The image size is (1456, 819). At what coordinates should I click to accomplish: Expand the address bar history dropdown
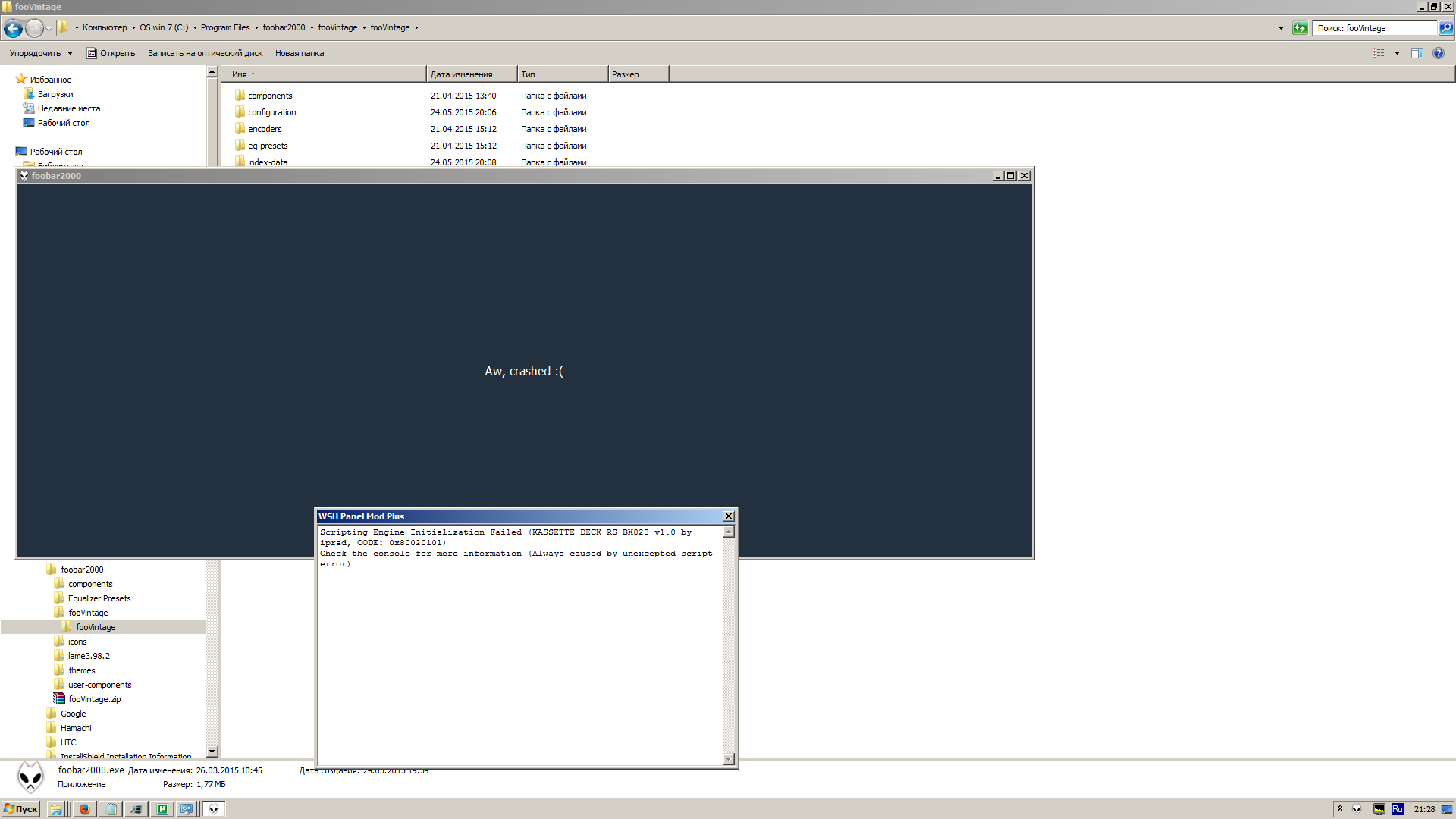[1281, 28]
